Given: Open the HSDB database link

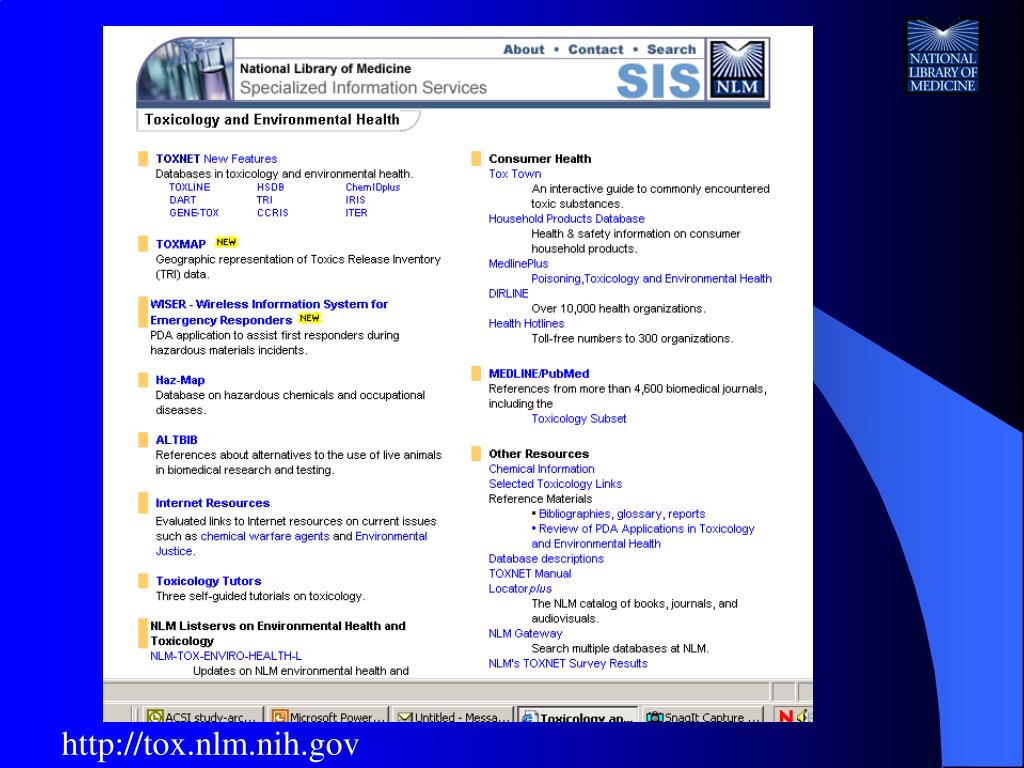Looking at the screenshot, I should point(270,187).
